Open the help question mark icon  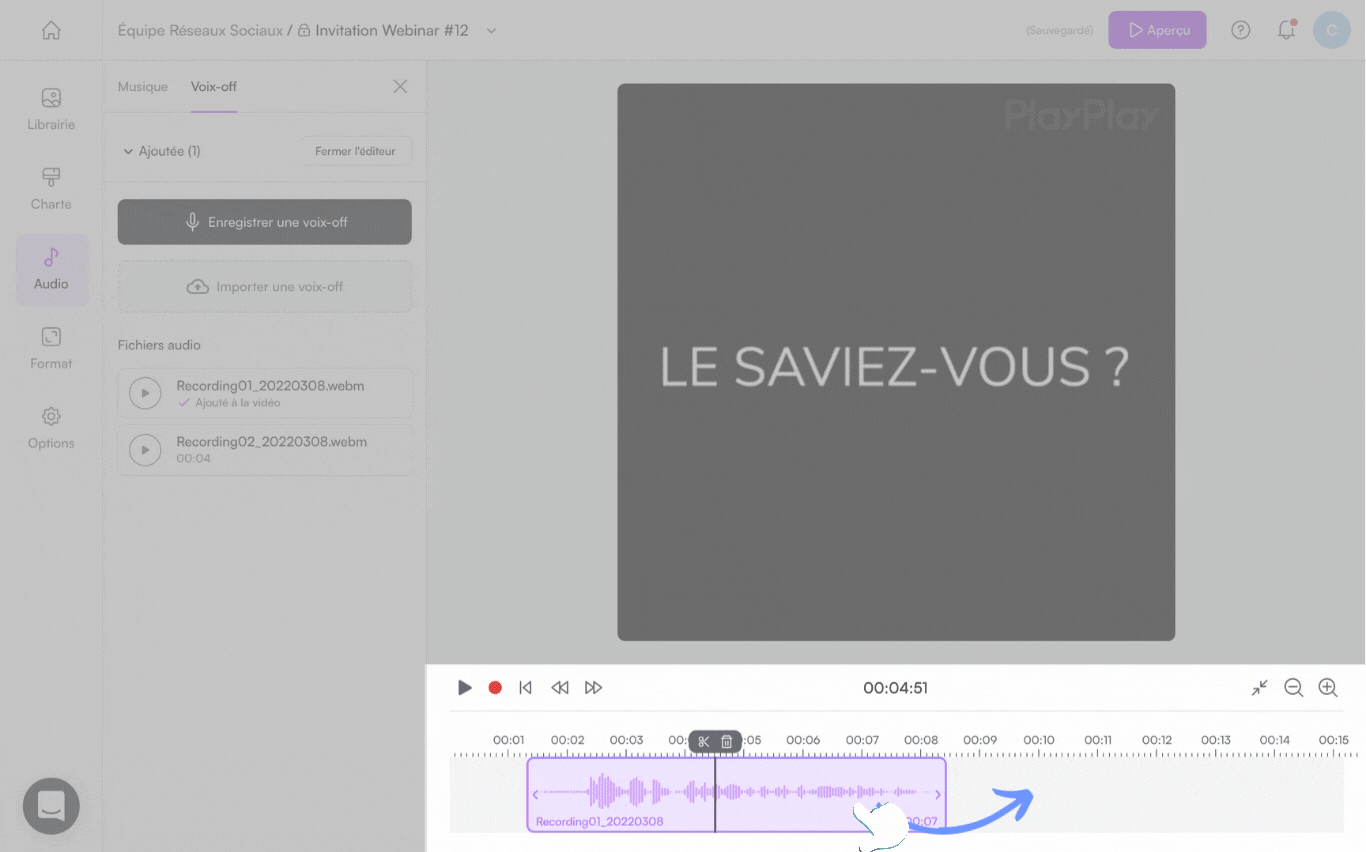1241,30
